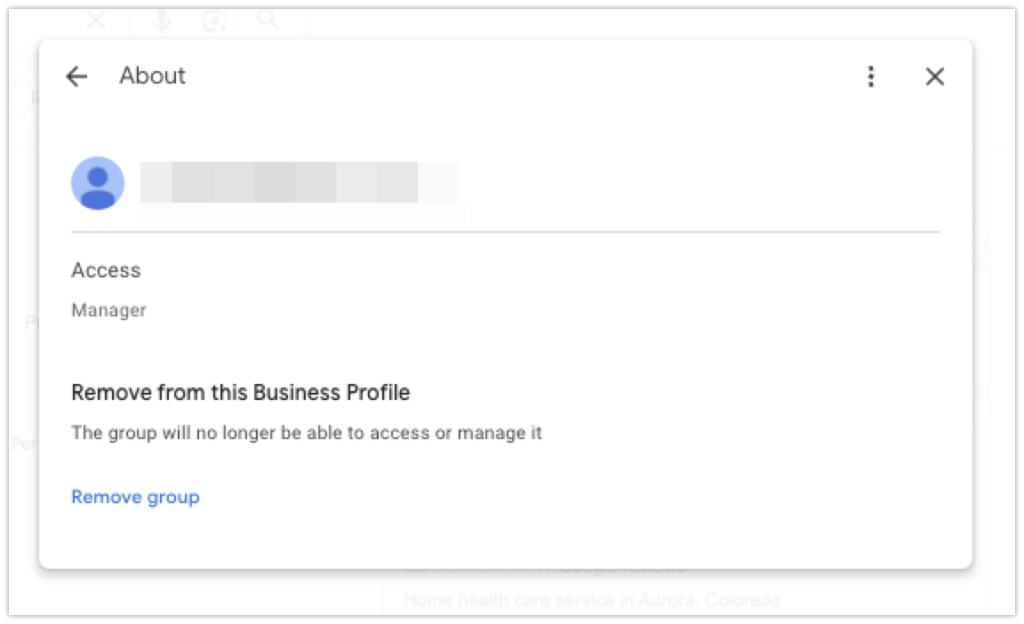Click the Remove group link
Screen dimensions: 1024x624
pyautogui.click(x=135, y=497)
